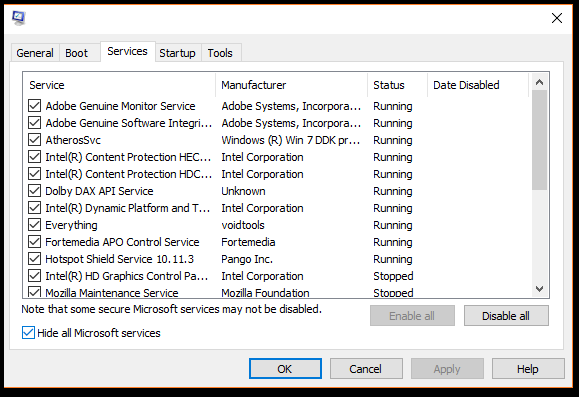The image size is (579, 397).
Task: Click the services list vertical scrollbar thumb
Action: coord(539,140)
